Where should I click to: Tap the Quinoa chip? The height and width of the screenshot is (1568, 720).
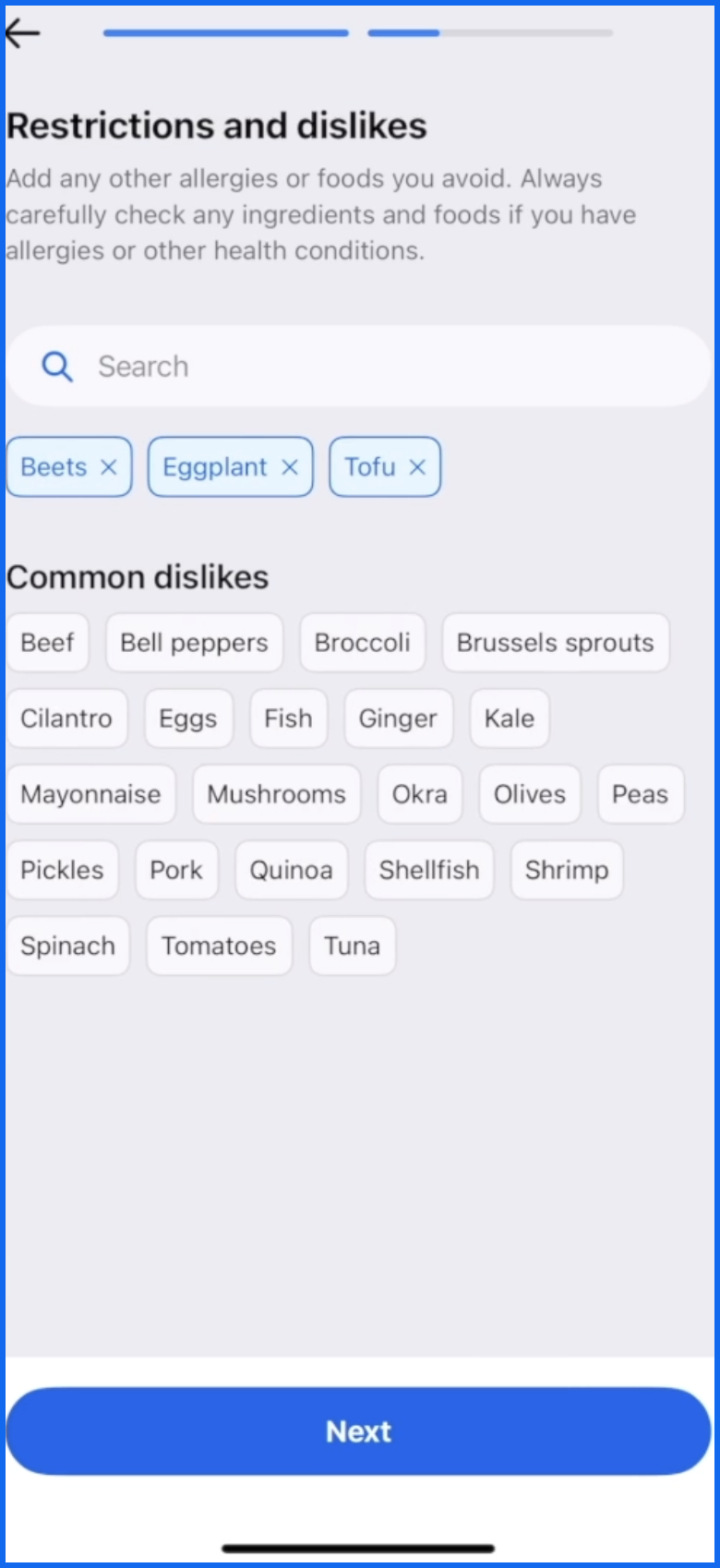(x=292, y=870)
